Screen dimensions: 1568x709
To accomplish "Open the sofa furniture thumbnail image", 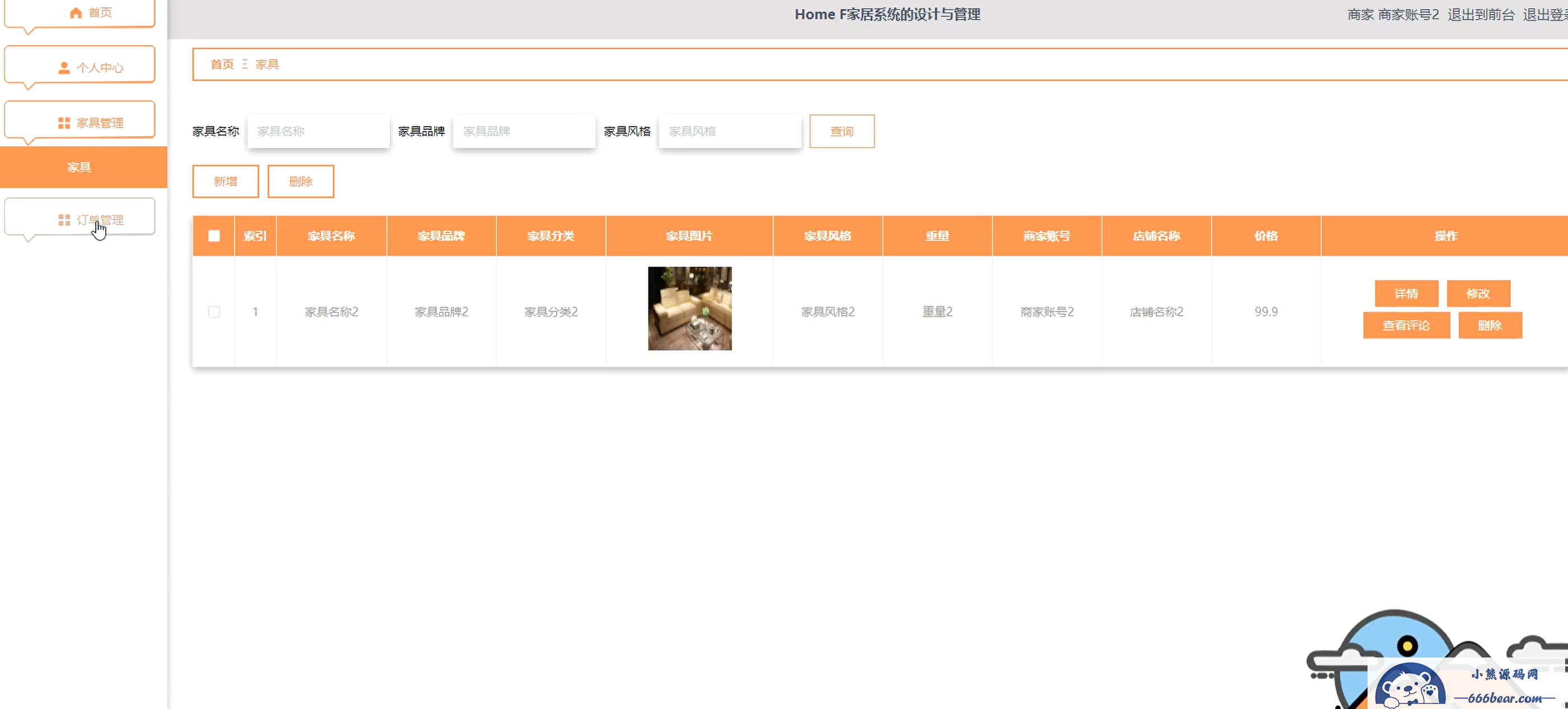I will coord(690,309).
